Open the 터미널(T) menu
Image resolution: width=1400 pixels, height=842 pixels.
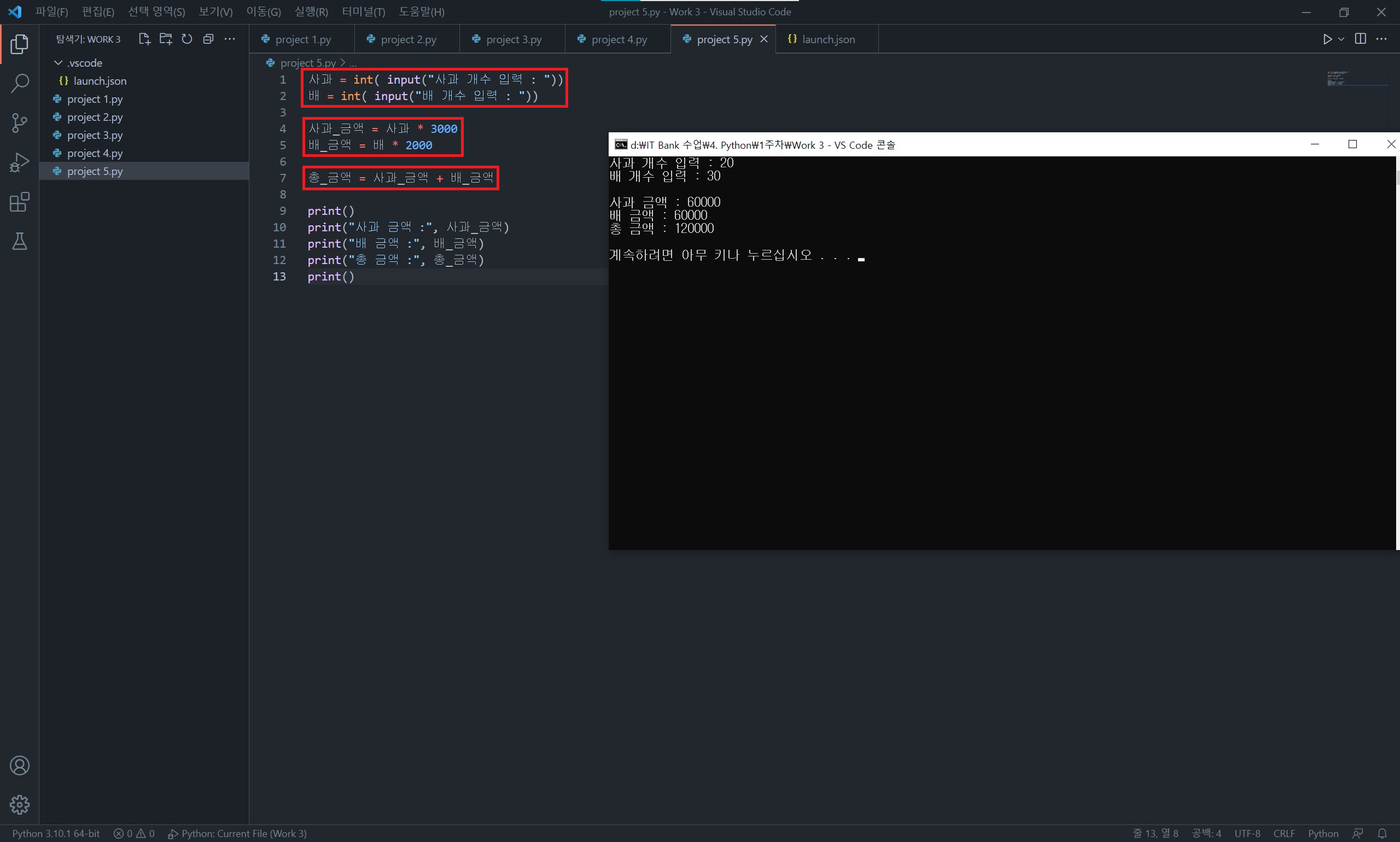coord(363,12)
